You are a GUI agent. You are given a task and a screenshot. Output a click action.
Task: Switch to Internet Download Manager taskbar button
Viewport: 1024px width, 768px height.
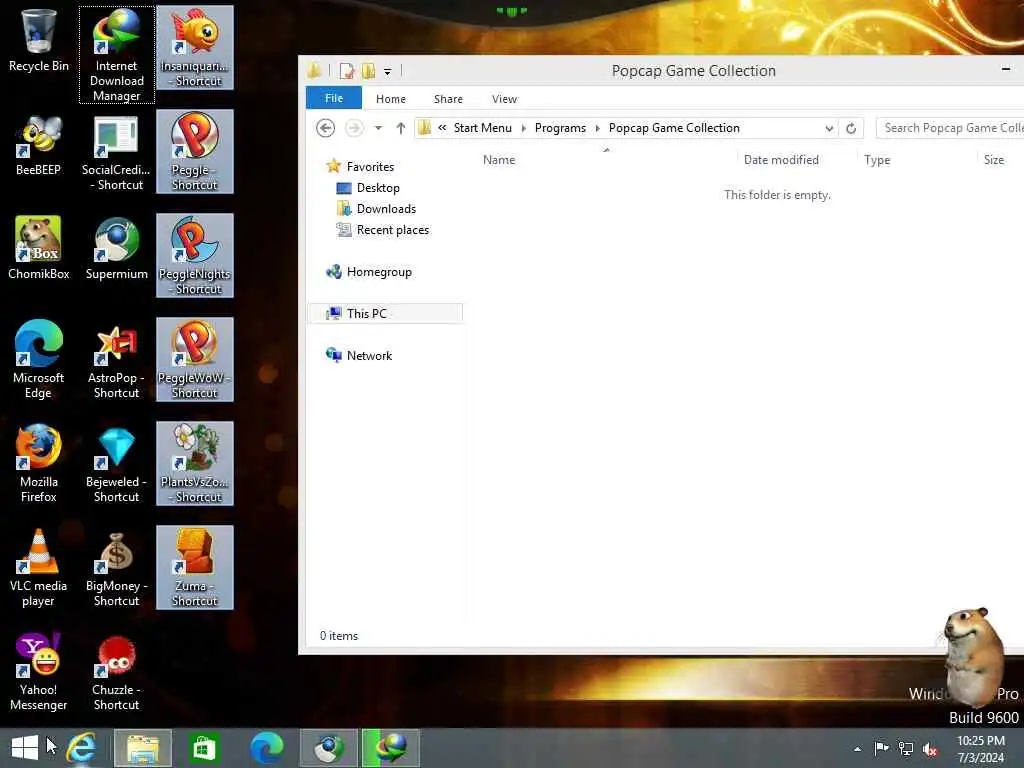391,748
